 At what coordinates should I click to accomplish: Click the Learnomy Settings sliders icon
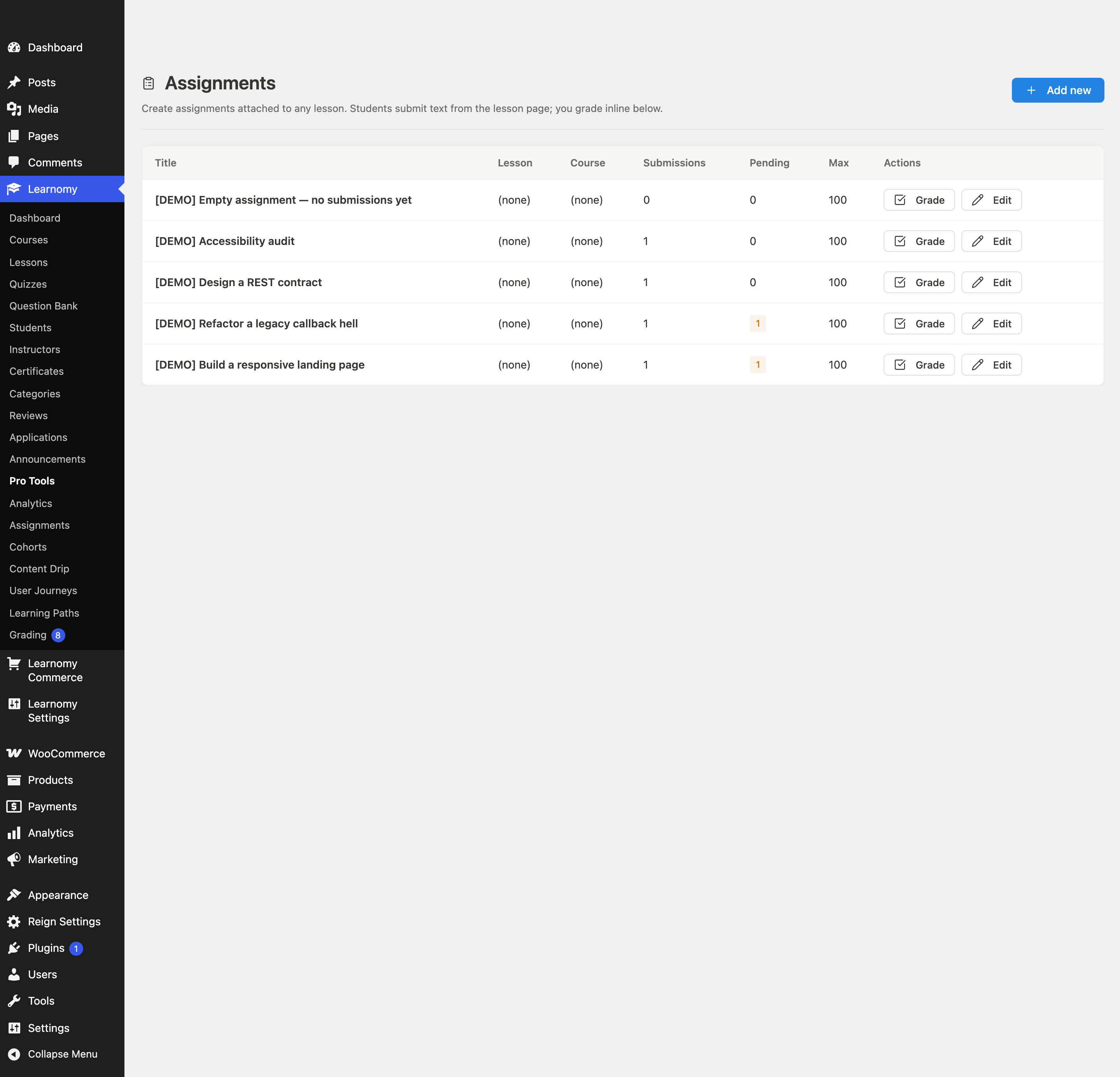pyautogui.click(x=14, y=704)
